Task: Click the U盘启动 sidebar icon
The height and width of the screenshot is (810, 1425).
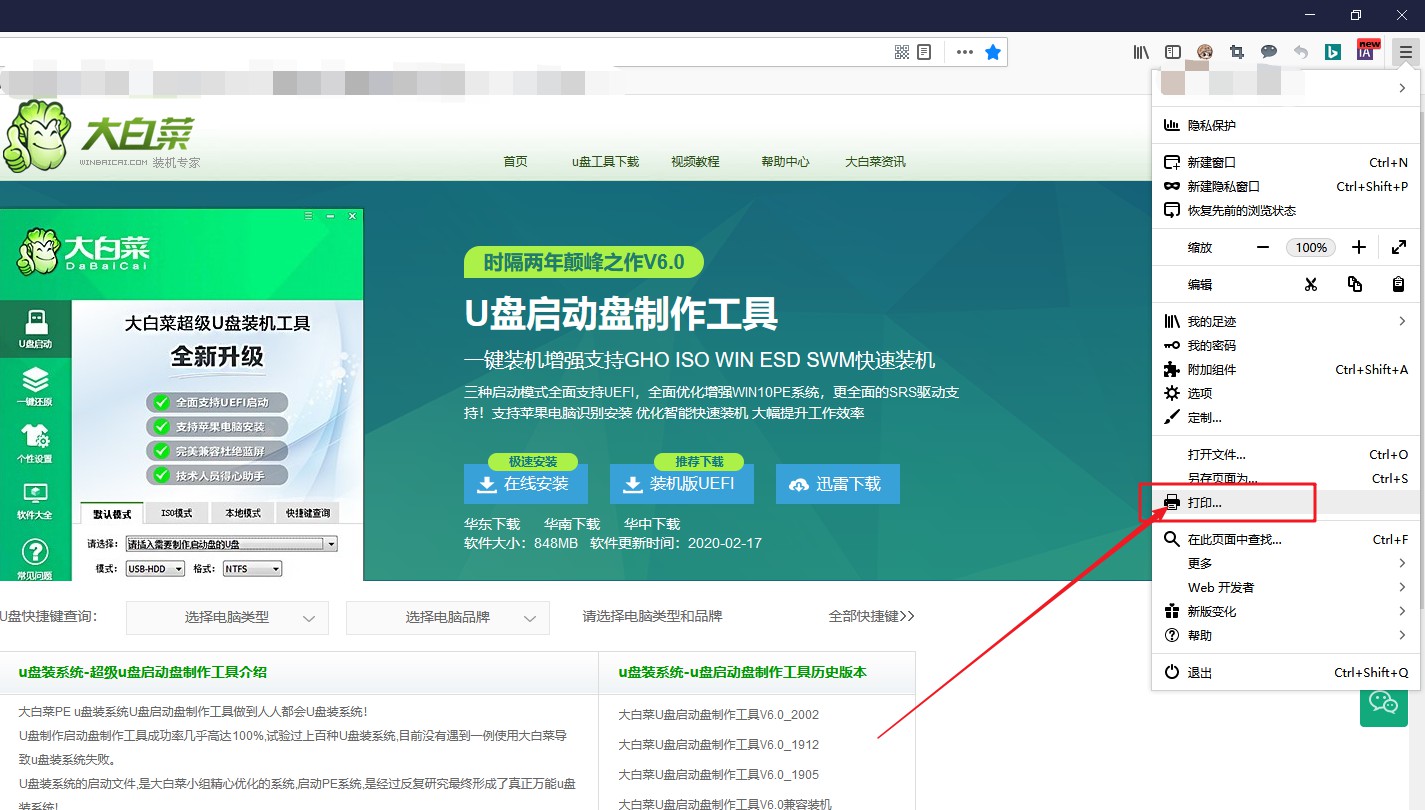Action: coord(36,330)
